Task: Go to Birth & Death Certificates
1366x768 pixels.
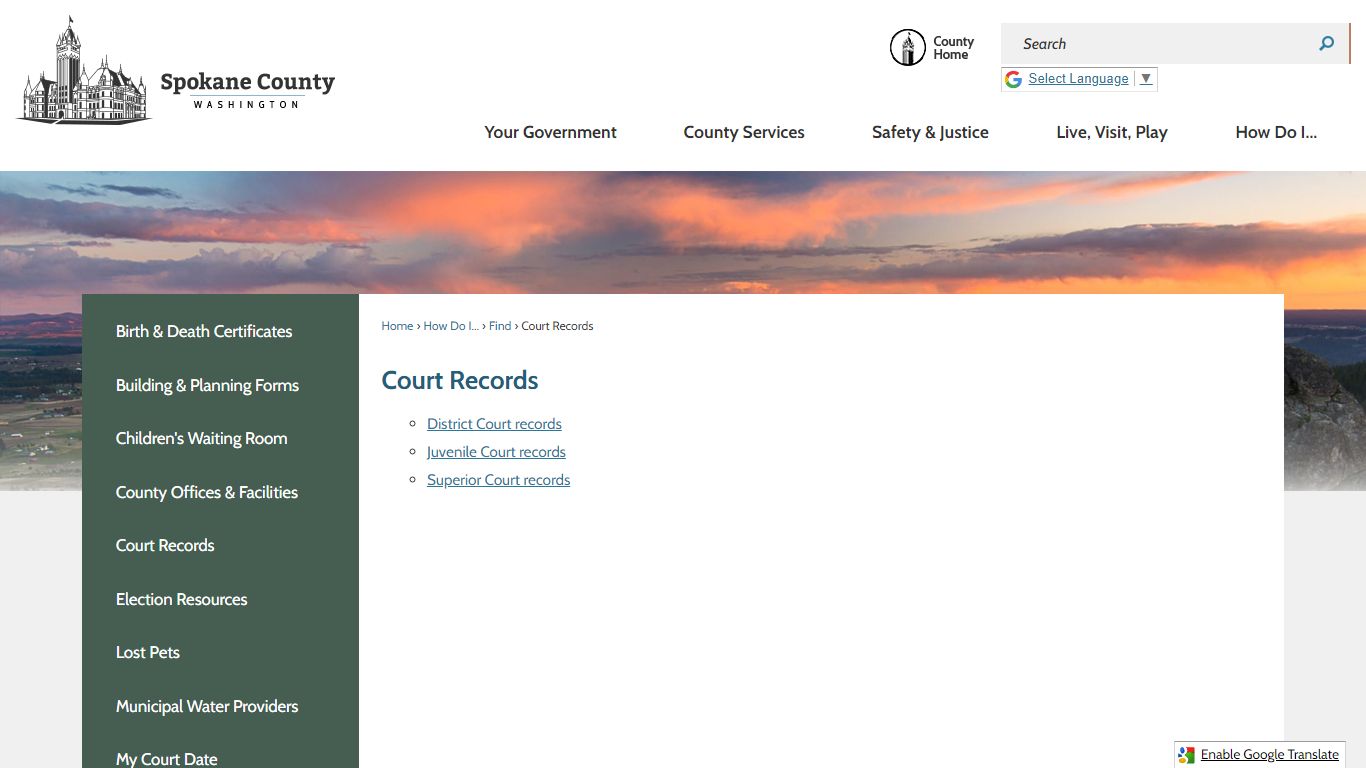Action: (204, 331)
